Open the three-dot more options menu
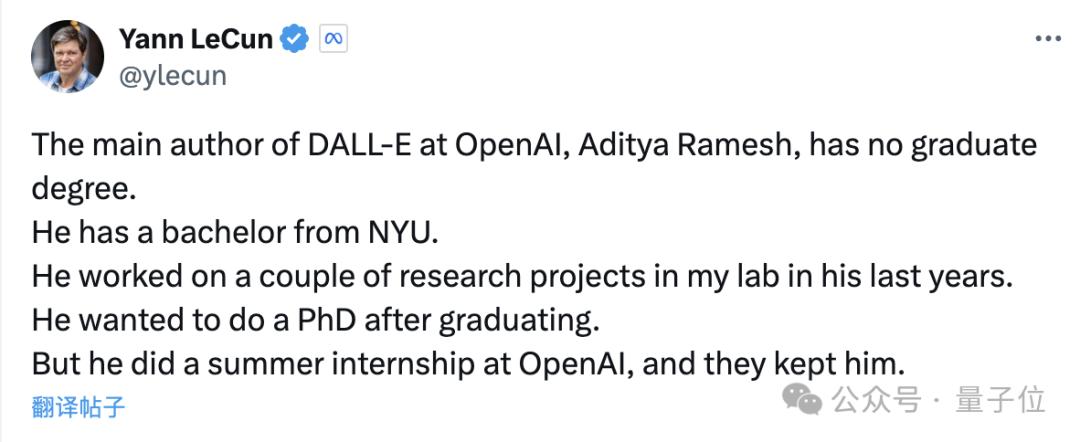Screen dimensions: 1080x442 pos(1048,39)
